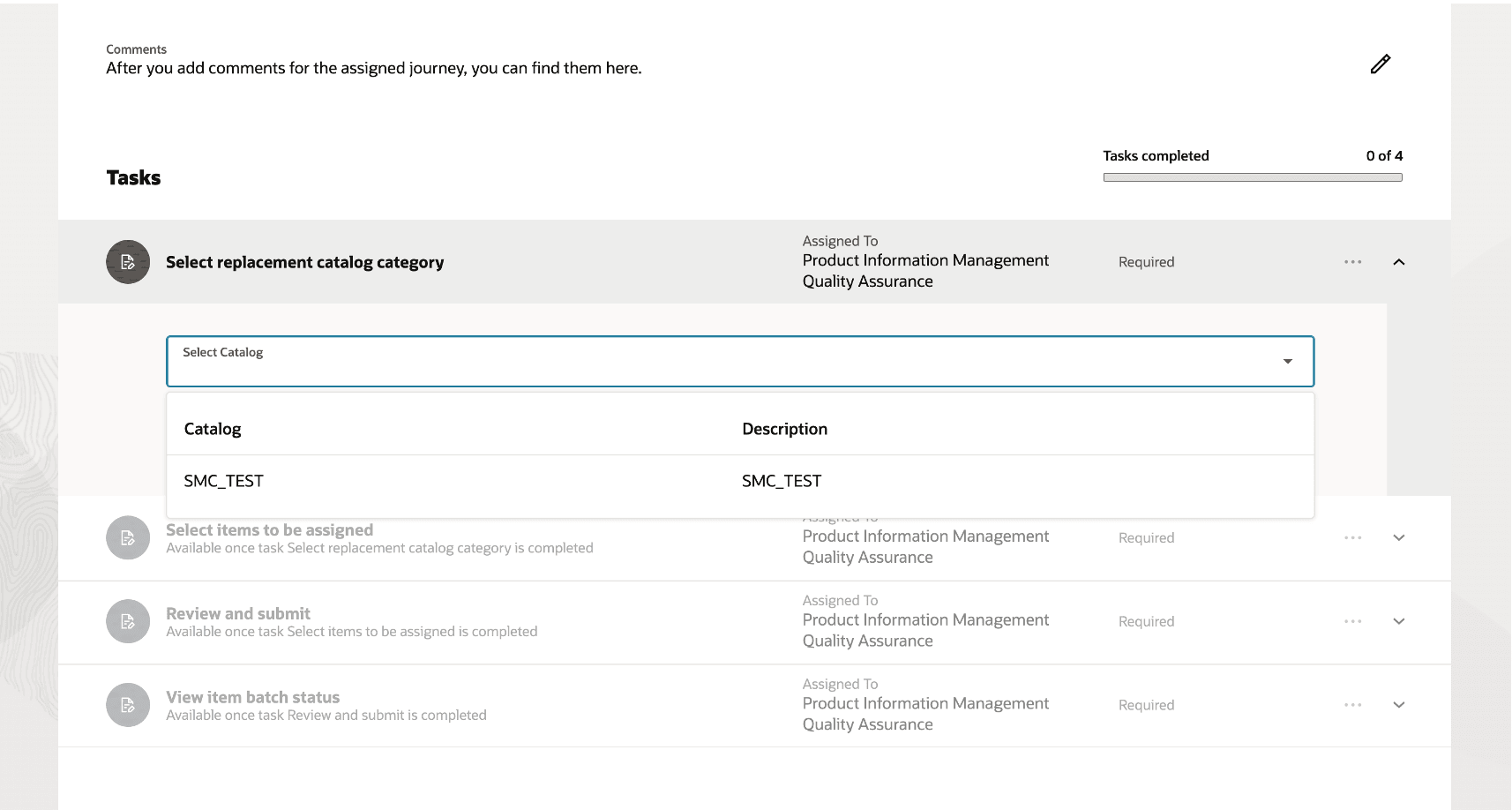Click the Tasks completed label
The image size is (1512, 810).
1156,155
